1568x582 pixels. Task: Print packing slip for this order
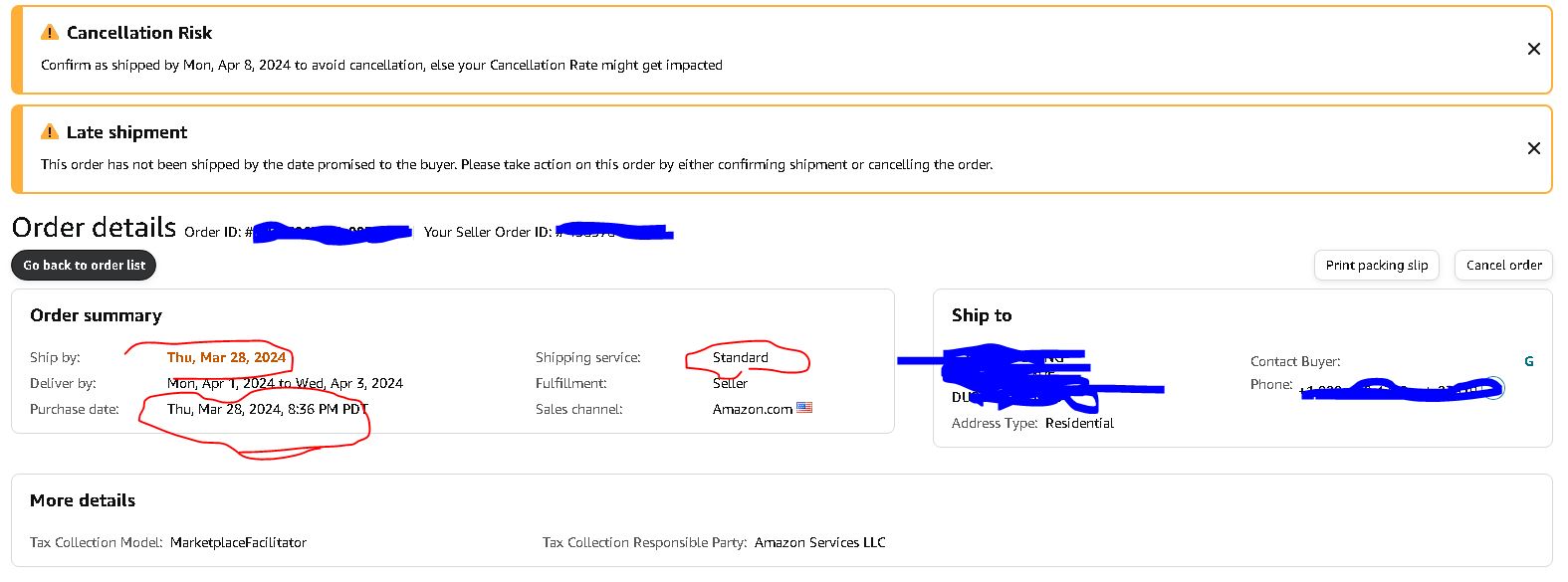(1377, 266)
